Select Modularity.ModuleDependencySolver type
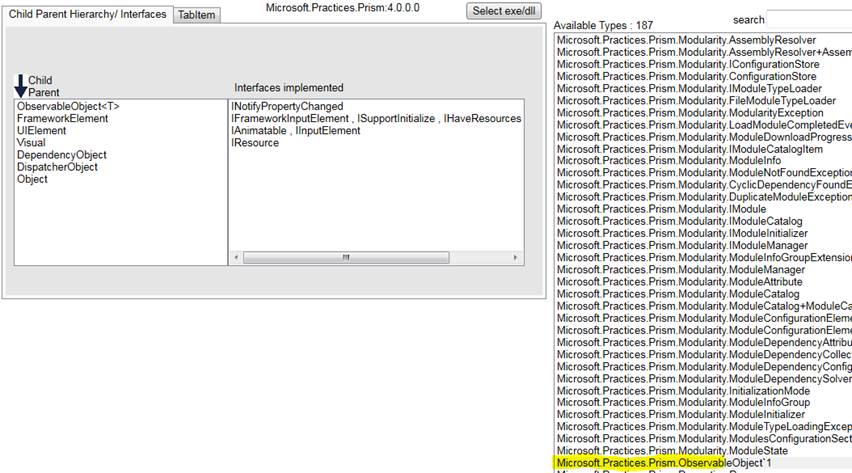852x473 pixels. coord(704,378)
